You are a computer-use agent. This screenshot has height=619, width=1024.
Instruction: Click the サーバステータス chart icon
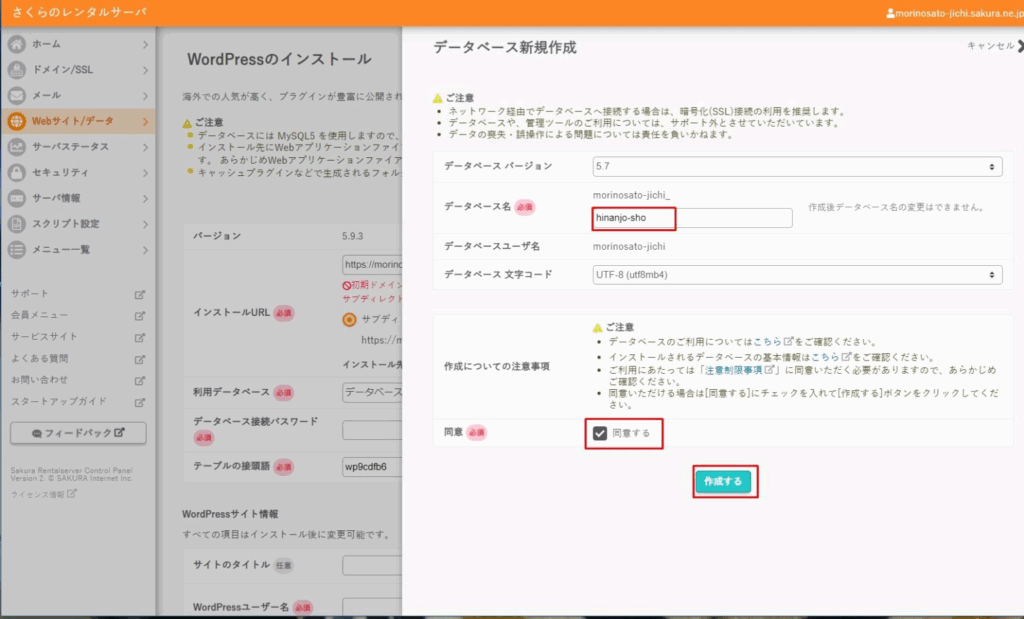click(17, 147)
